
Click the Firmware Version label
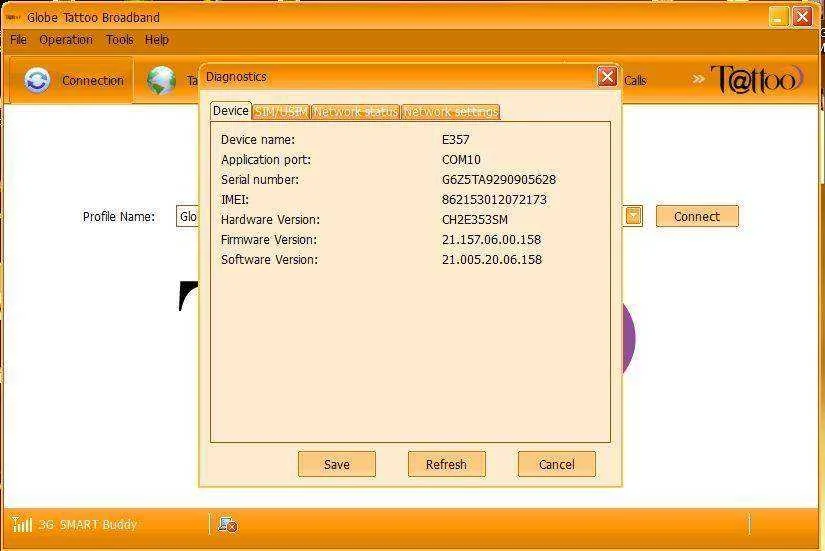(x=269, y=239)
